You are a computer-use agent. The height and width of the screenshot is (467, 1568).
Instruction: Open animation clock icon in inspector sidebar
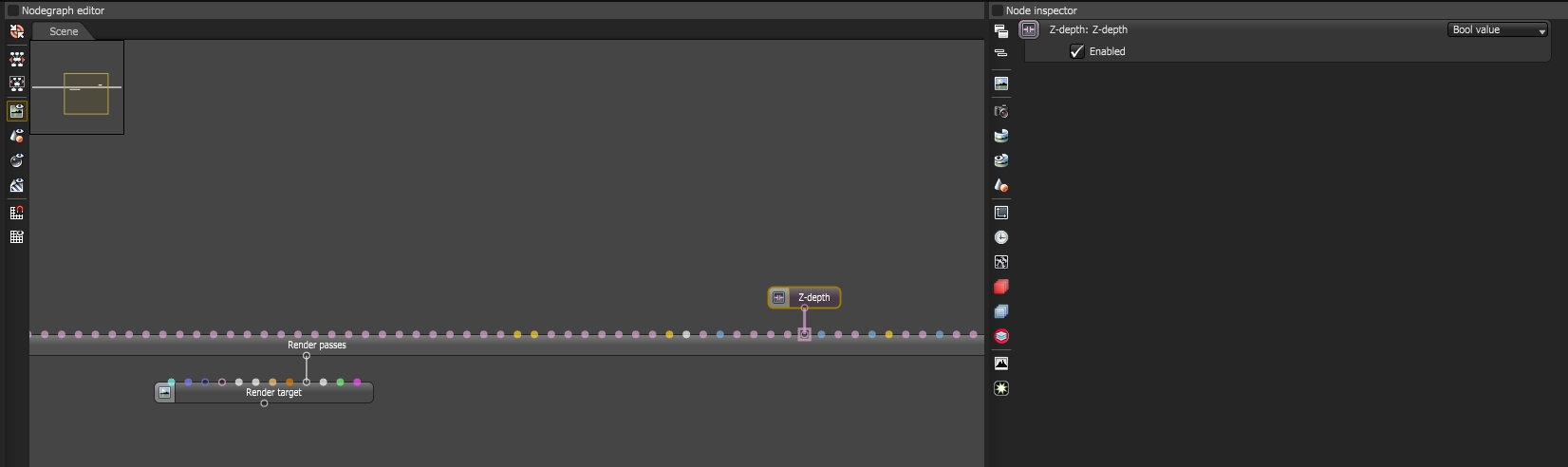pyautogui.click(x=1000, y=237)
